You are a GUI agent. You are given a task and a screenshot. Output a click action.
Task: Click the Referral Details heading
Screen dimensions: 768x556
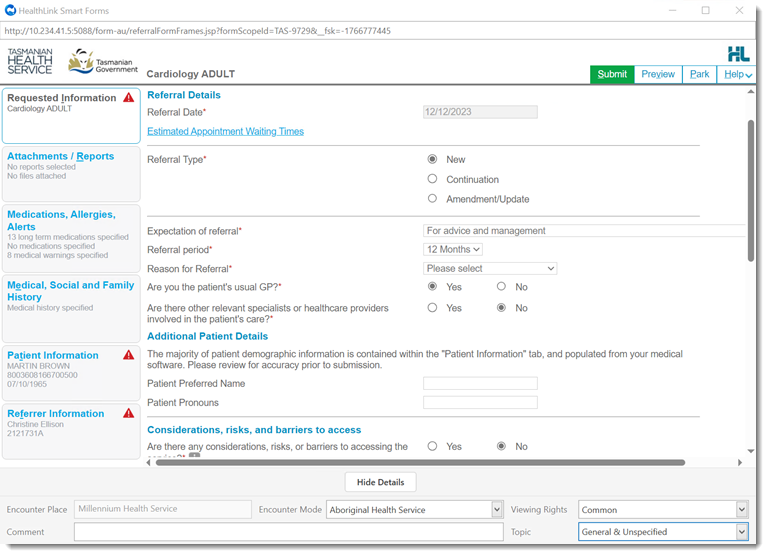(184, 95)
